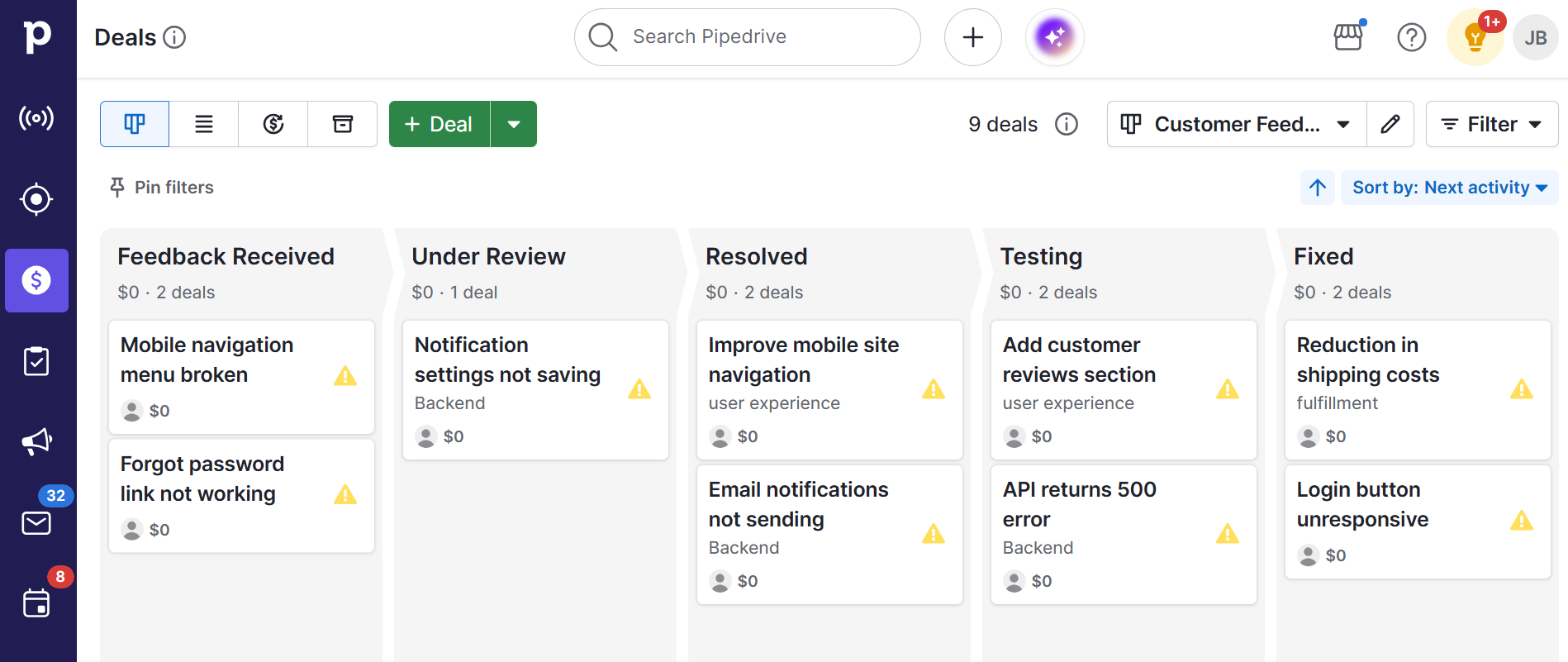Expand the Customer Feedback pipeline dropdown
Screen dimensions: 1568x662
click(1236, 124)
